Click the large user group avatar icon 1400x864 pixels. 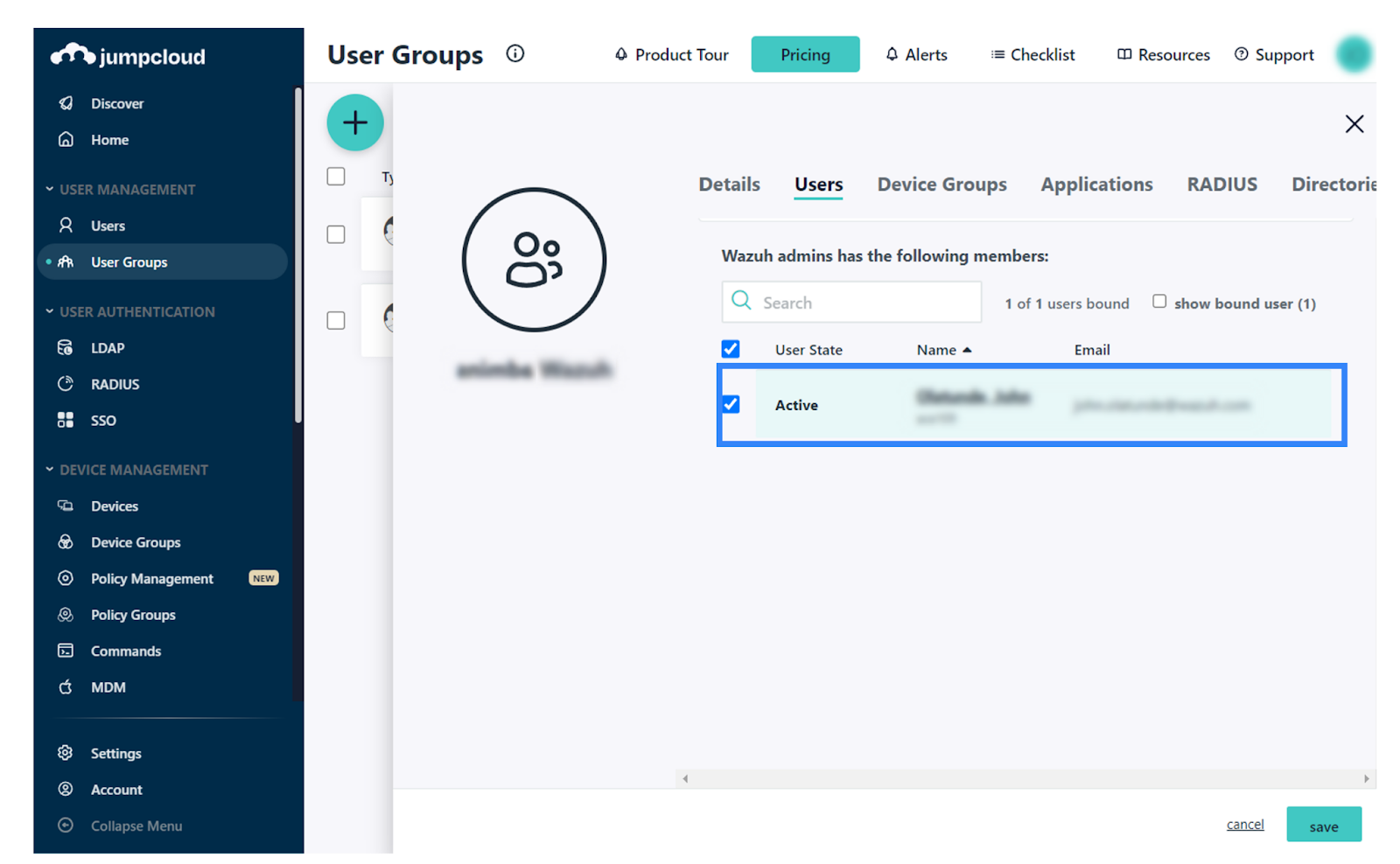point(534,260)
